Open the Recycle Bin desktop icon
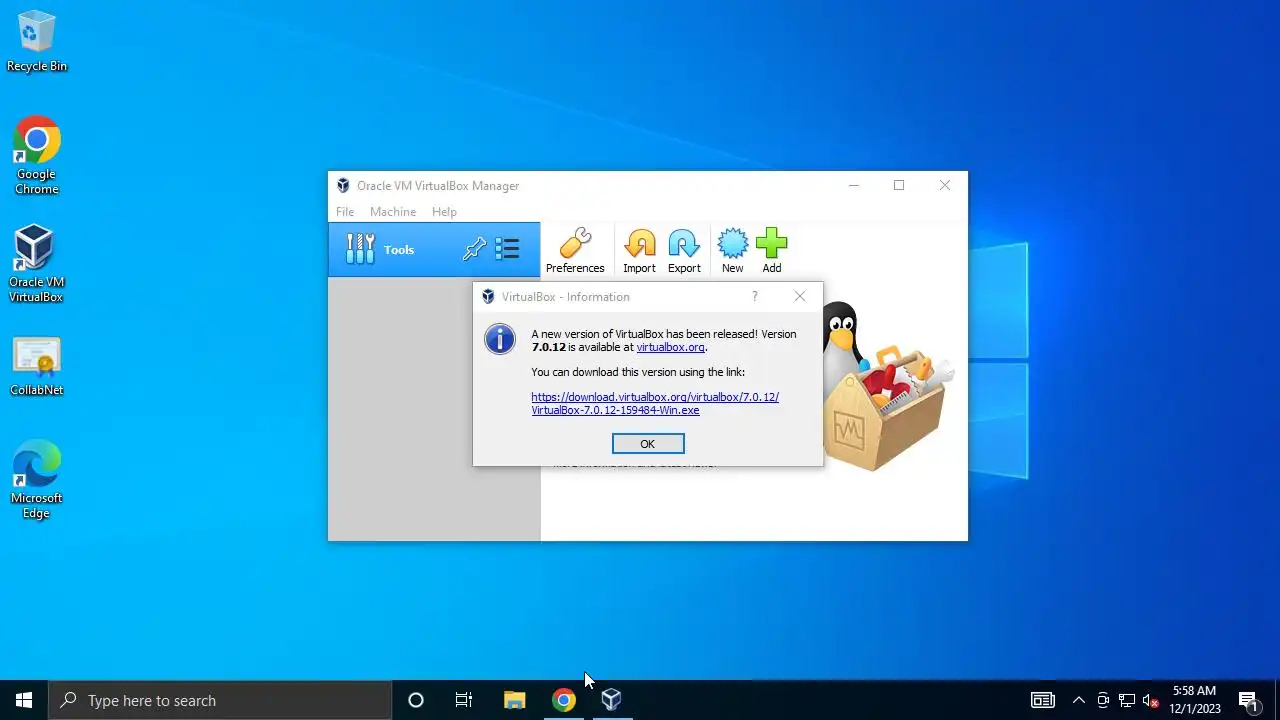 [37, 41]
